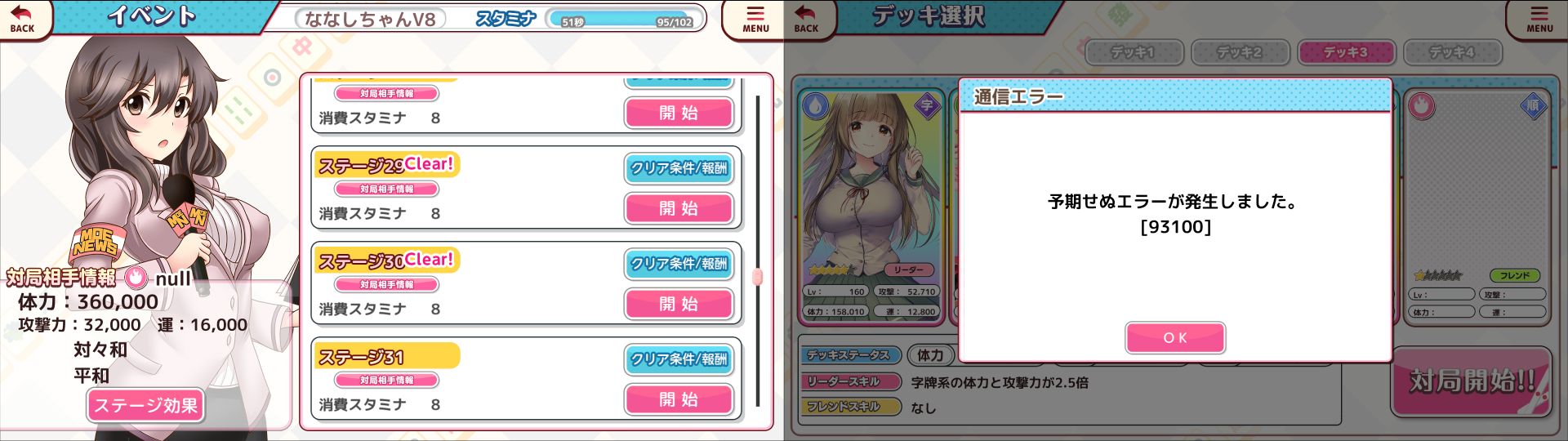This screenshot has width=1568, height=441.
Task: Click the stage list scrollbar handle
Action: coord(757,277)
